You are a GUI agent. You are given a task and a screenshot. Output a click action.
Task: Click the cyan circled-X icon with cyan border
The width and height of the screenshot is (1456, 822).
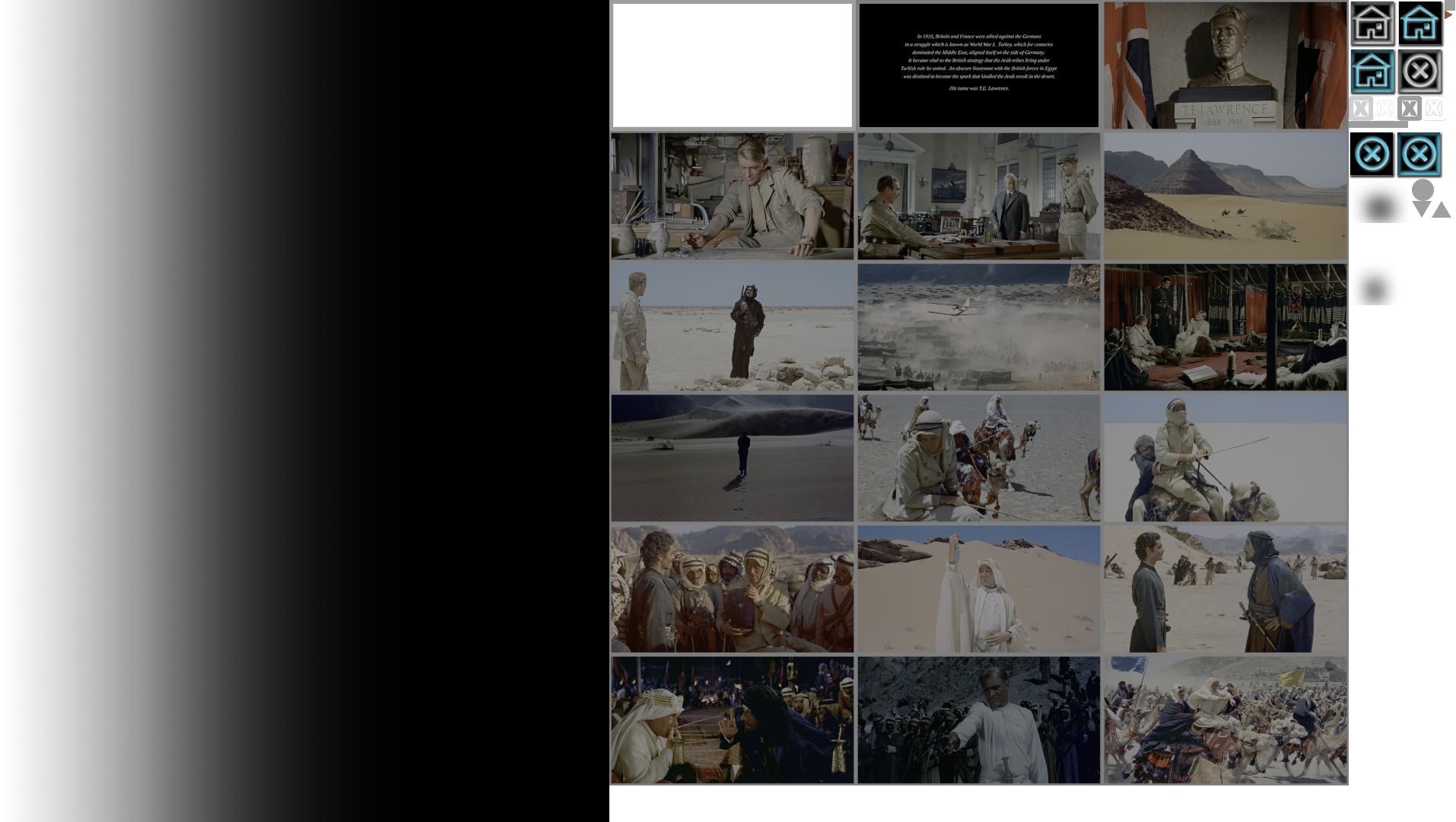pos(1419,155)
